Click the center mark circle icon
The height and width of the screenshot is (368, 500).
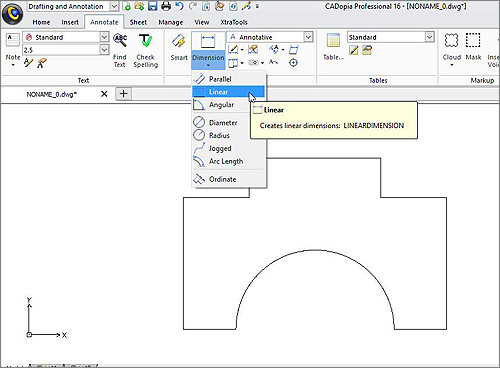click(293, 62)
